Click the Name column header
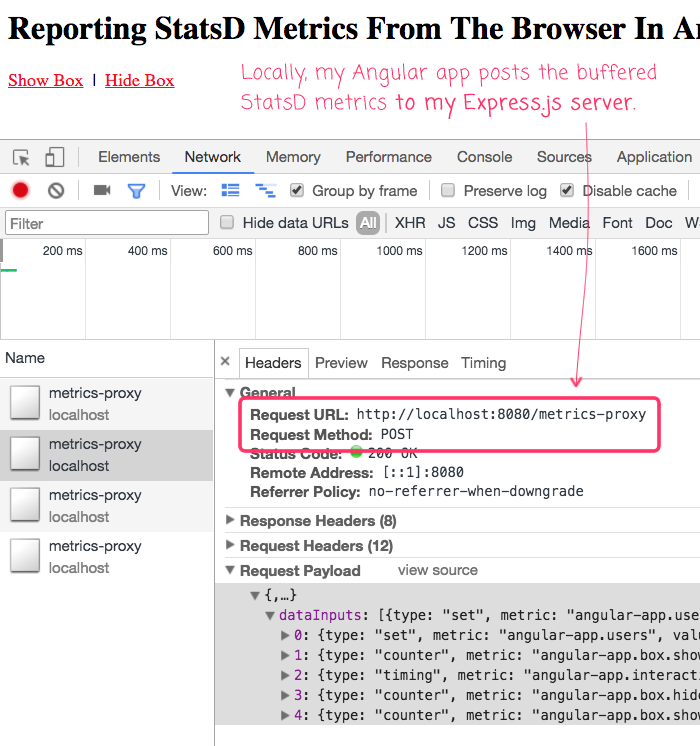 [x=25, y=358]
